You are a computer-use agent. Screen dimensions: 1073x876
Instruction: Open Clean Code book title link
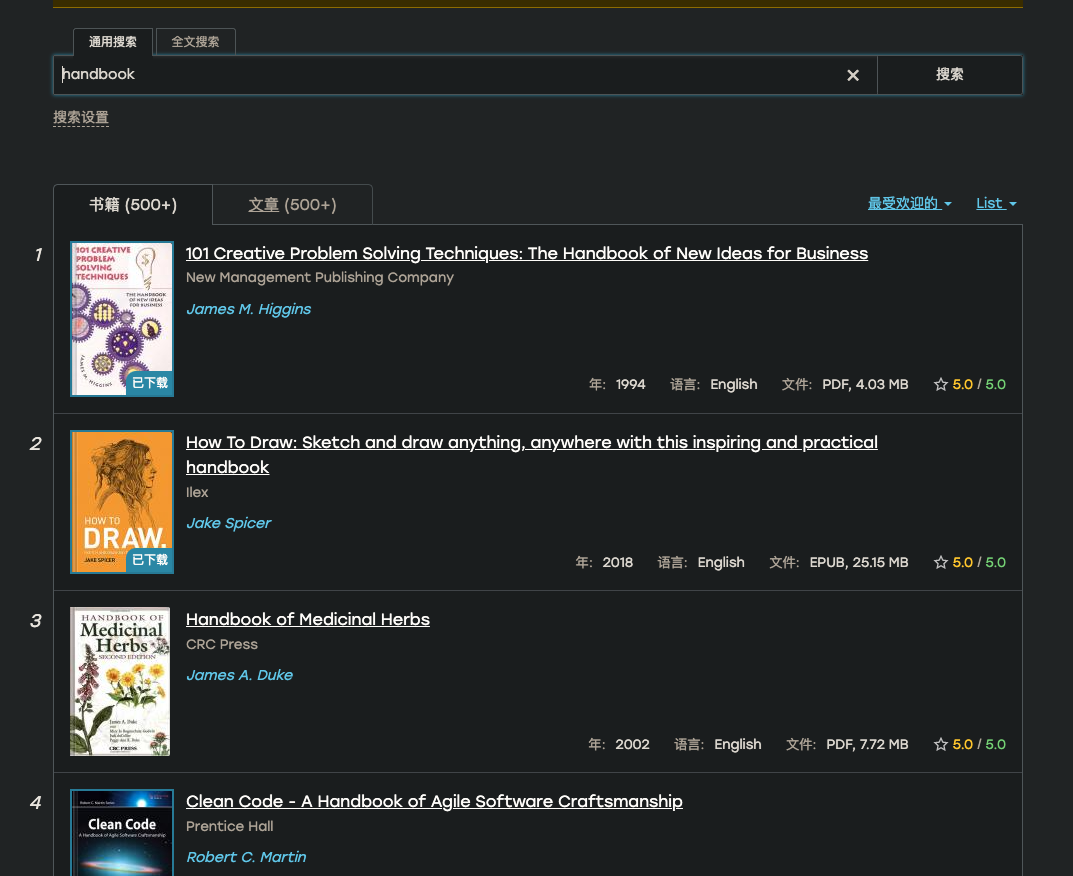pos(434,801)
